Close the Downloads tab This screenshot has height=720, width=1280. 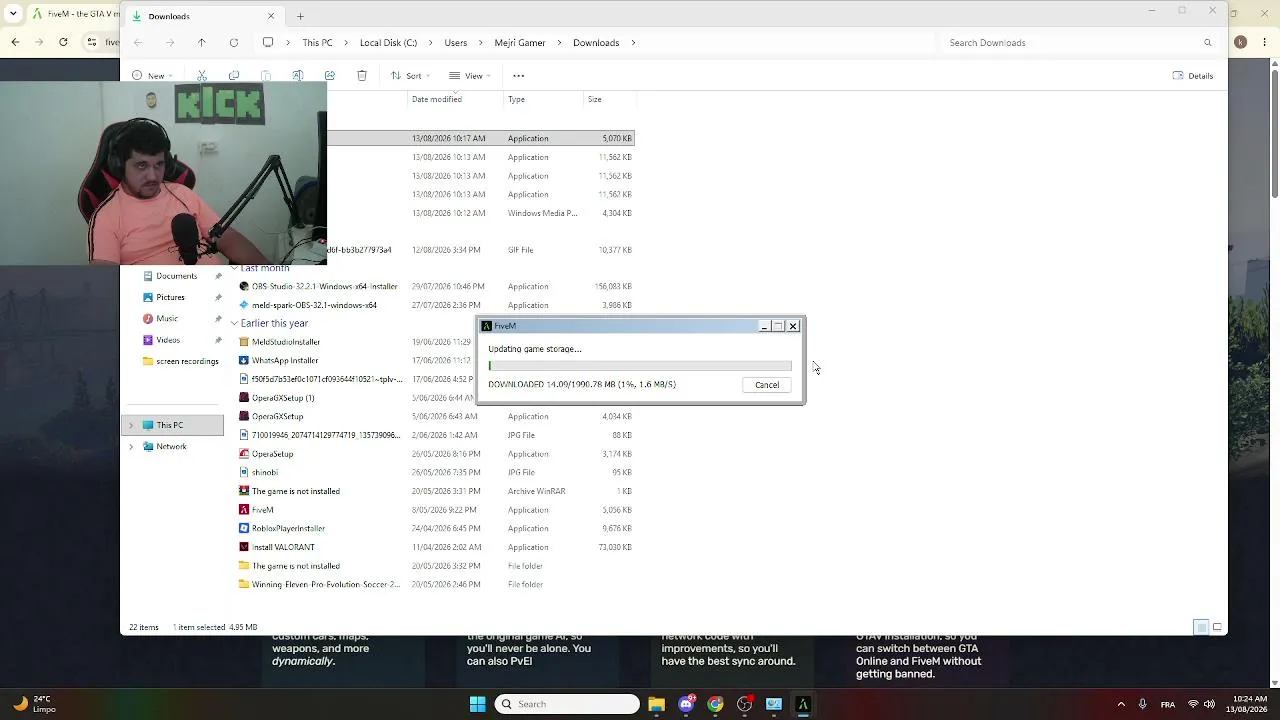(x=271, y=16)
